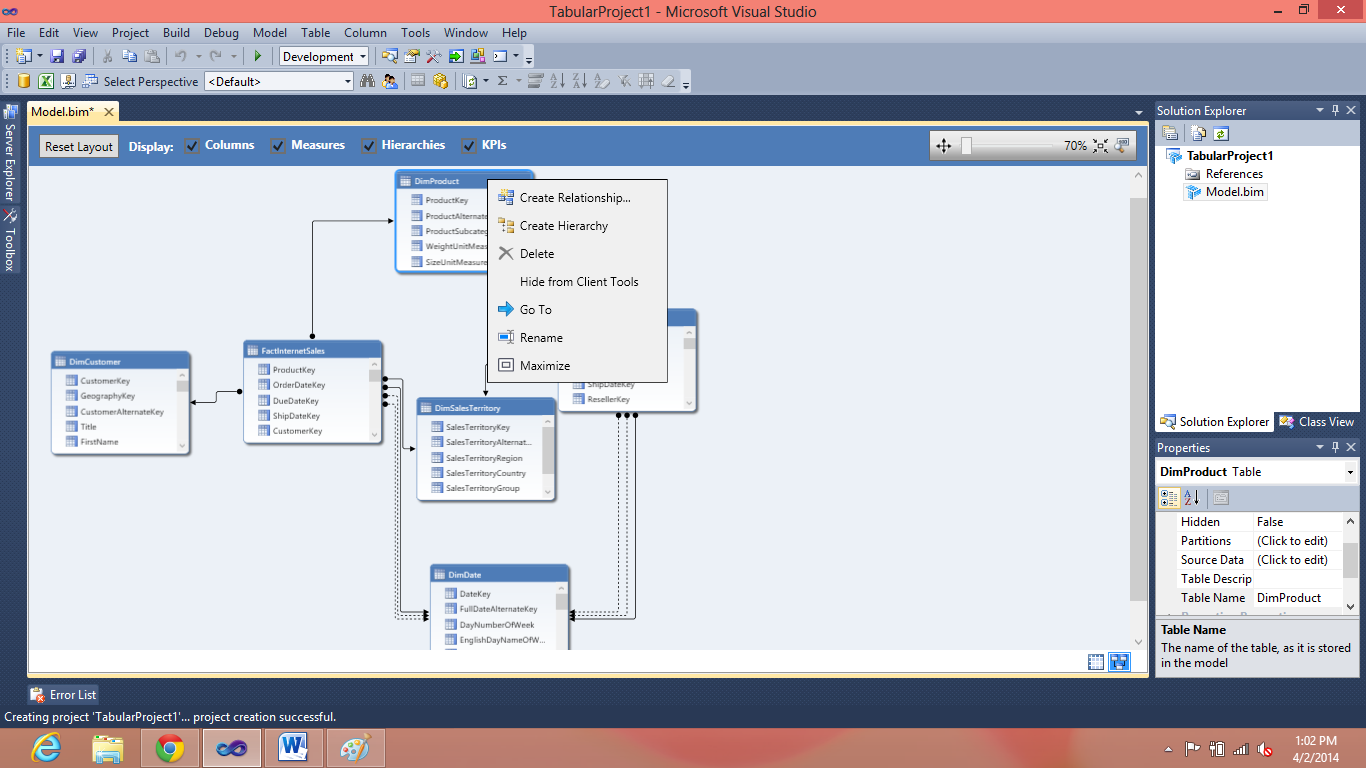Switch to Diagram view icon
The width and height of the screenshot is (1366, 768).
pos(1119,662)
